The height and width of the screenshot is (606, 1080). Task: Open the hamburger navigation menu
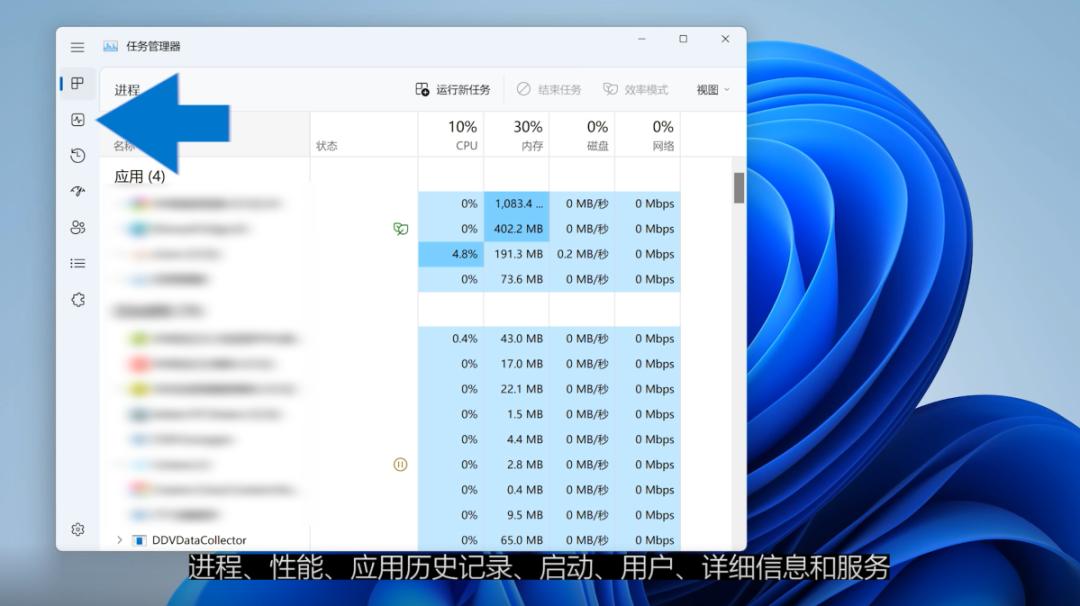coord(77,46)
